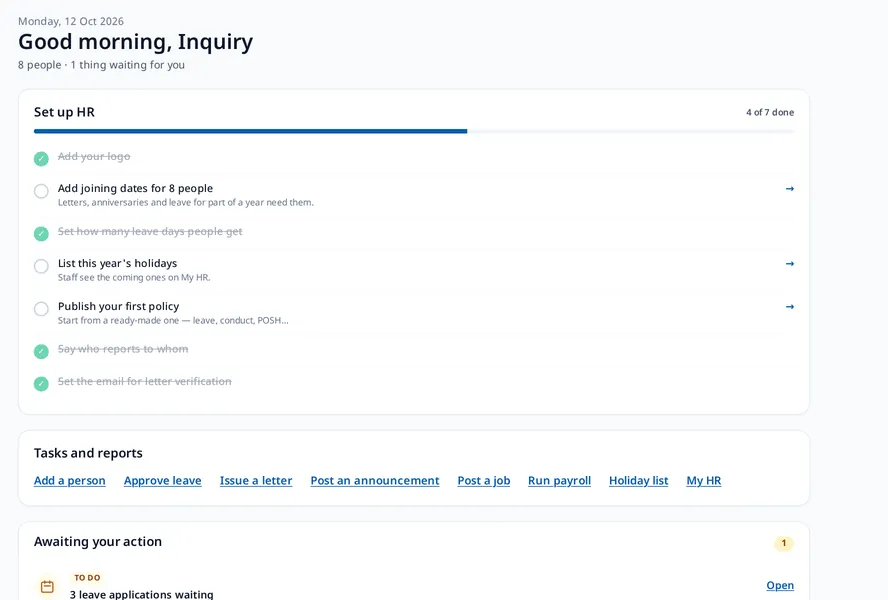The height and width of the screenshot is (600, 888).
Task: Click the Tasks and reports heading
Action: (88, 453)
